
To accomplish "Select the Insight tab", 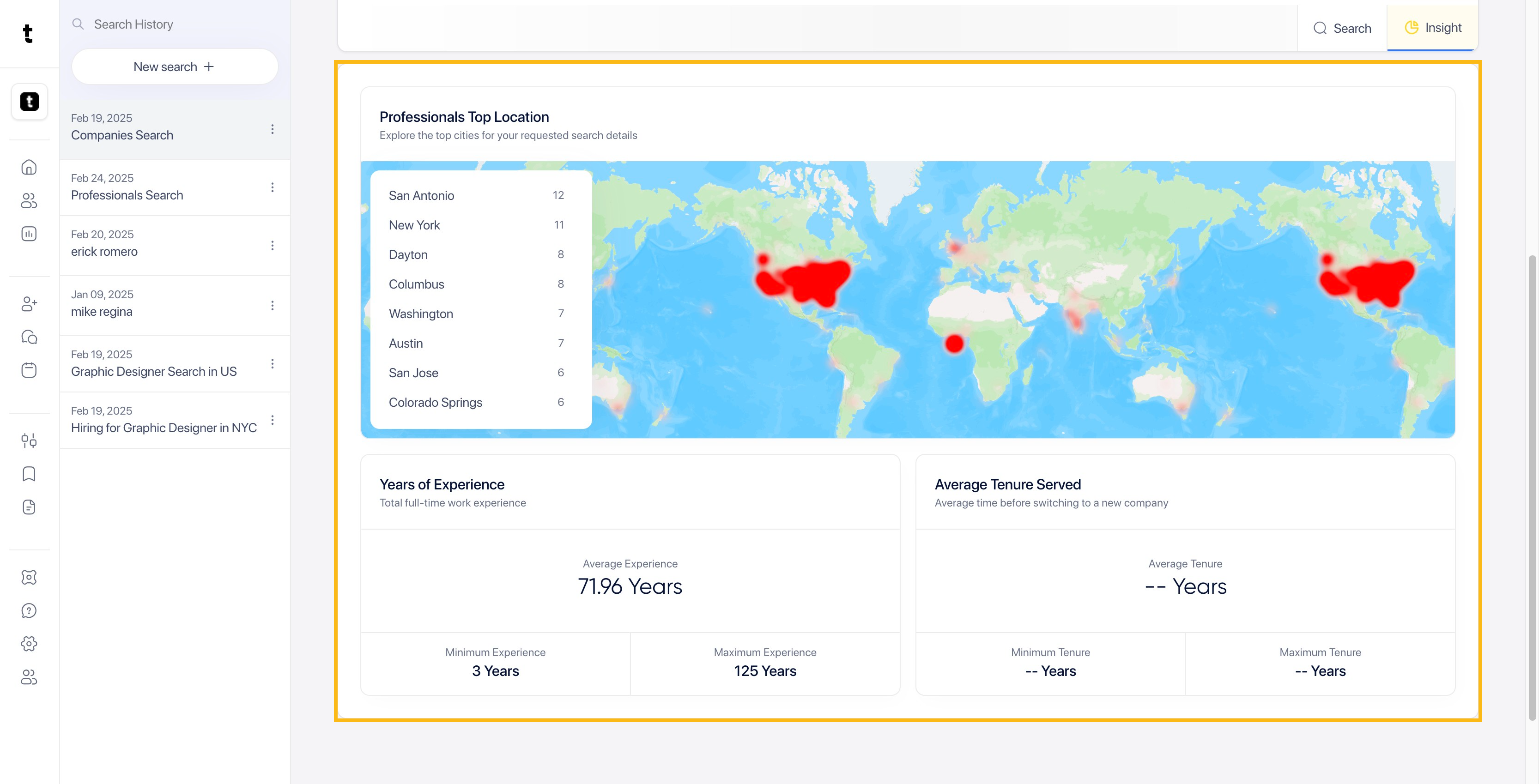I will click(x=1433, y=27).
